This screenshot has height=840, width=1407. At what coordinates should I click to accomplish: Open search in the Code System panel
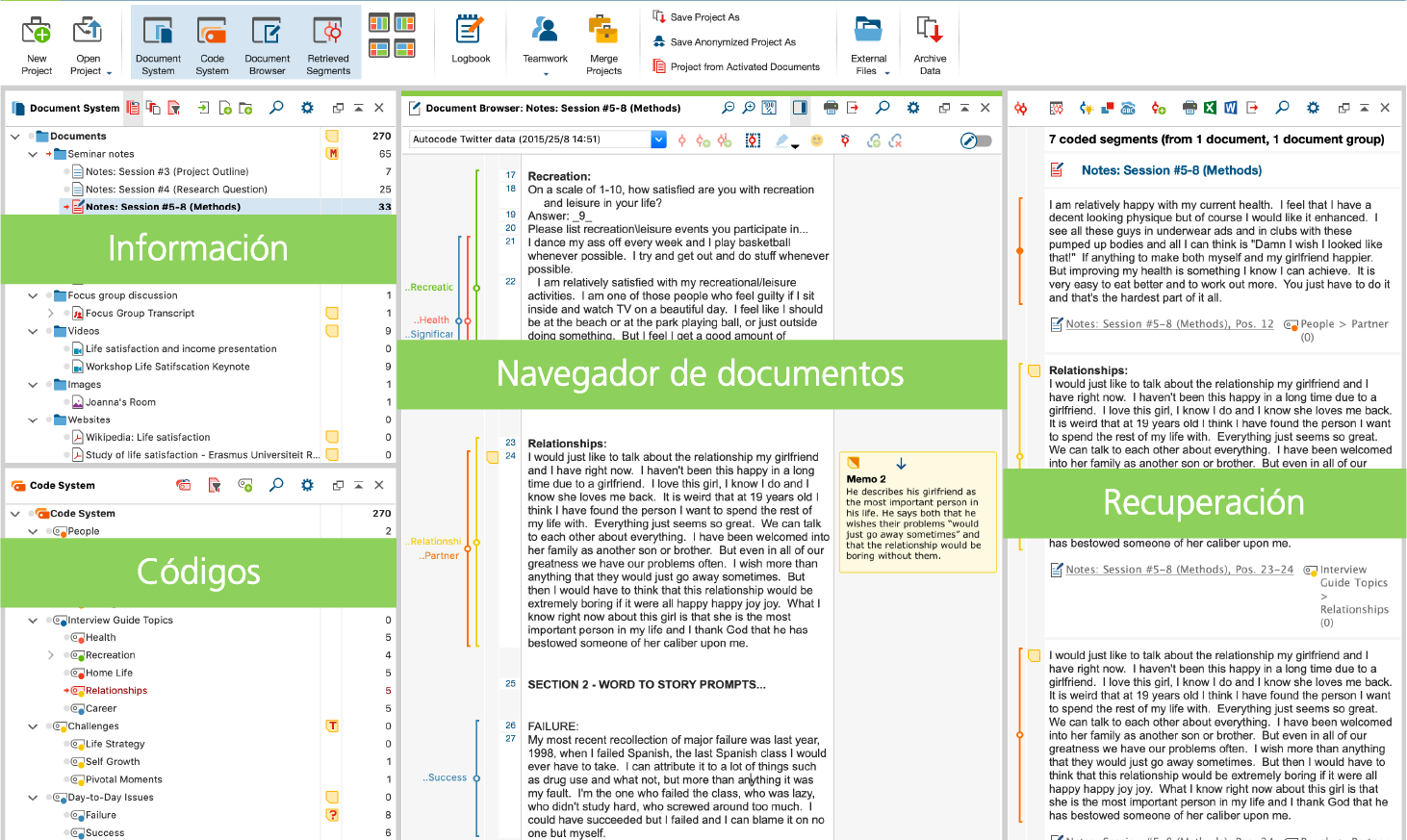click(276, 485)
